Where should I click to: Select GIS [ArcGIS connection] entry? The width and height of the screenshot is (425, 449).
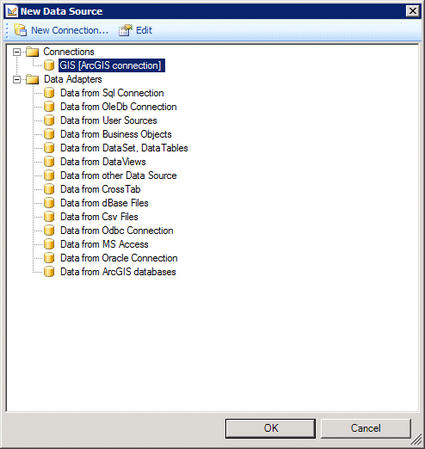112,65
